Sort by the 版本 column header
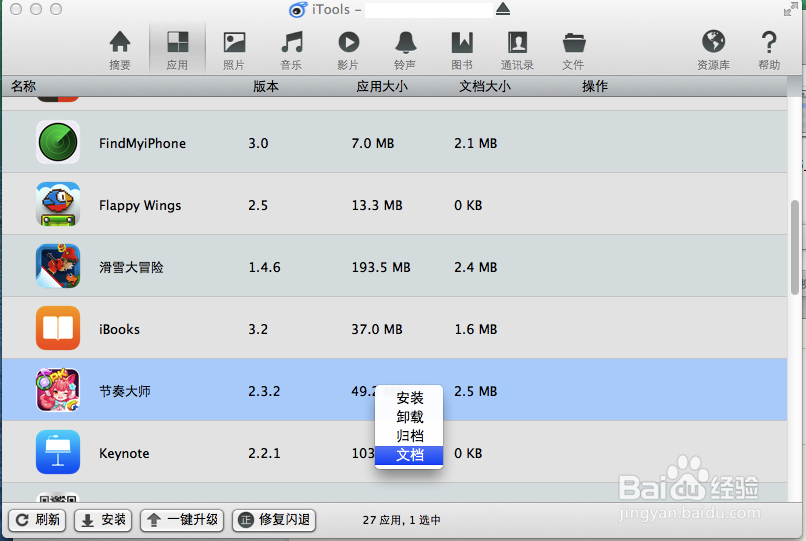 point(266,86)
